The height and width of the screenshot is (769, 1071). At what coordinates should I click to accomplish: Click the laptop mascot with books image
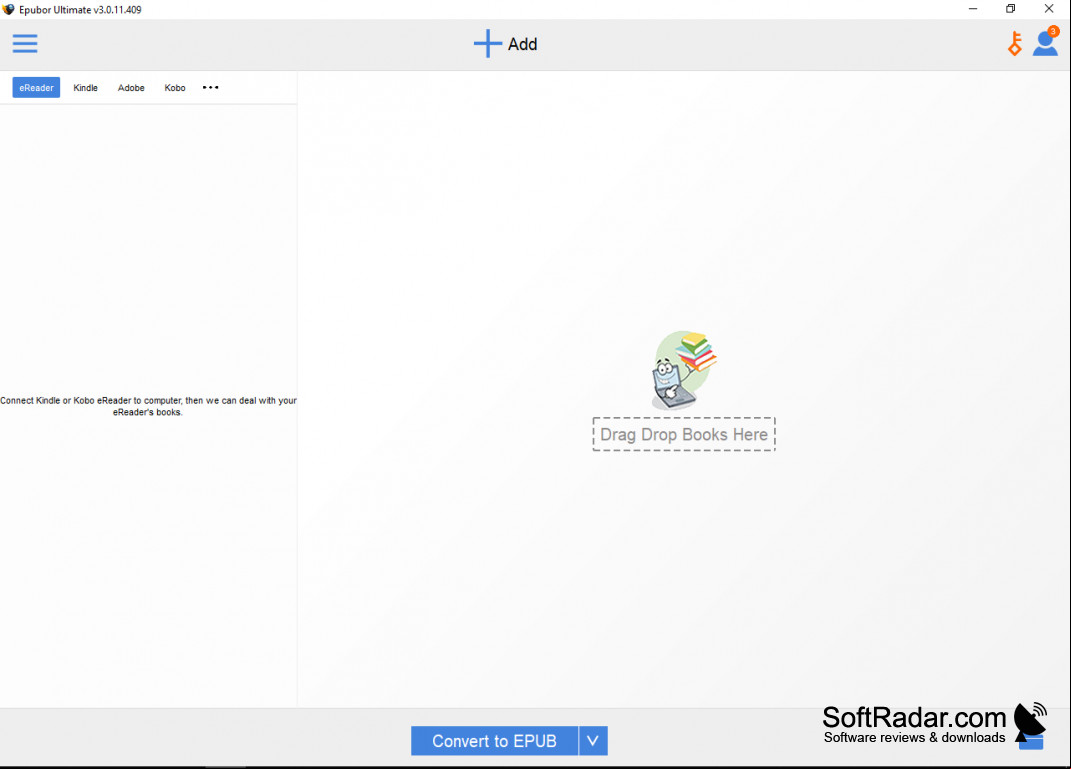[683, 370]
